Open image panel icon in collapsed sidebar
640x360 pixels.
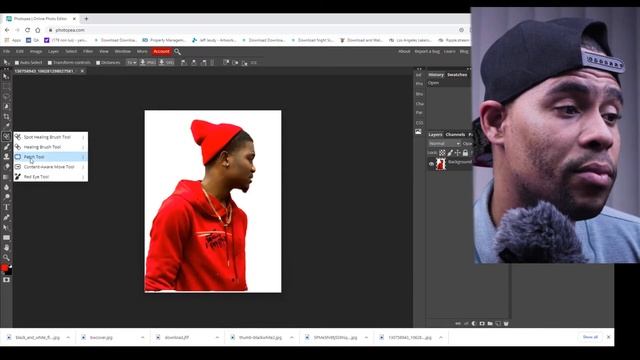(x=418, y=132)
